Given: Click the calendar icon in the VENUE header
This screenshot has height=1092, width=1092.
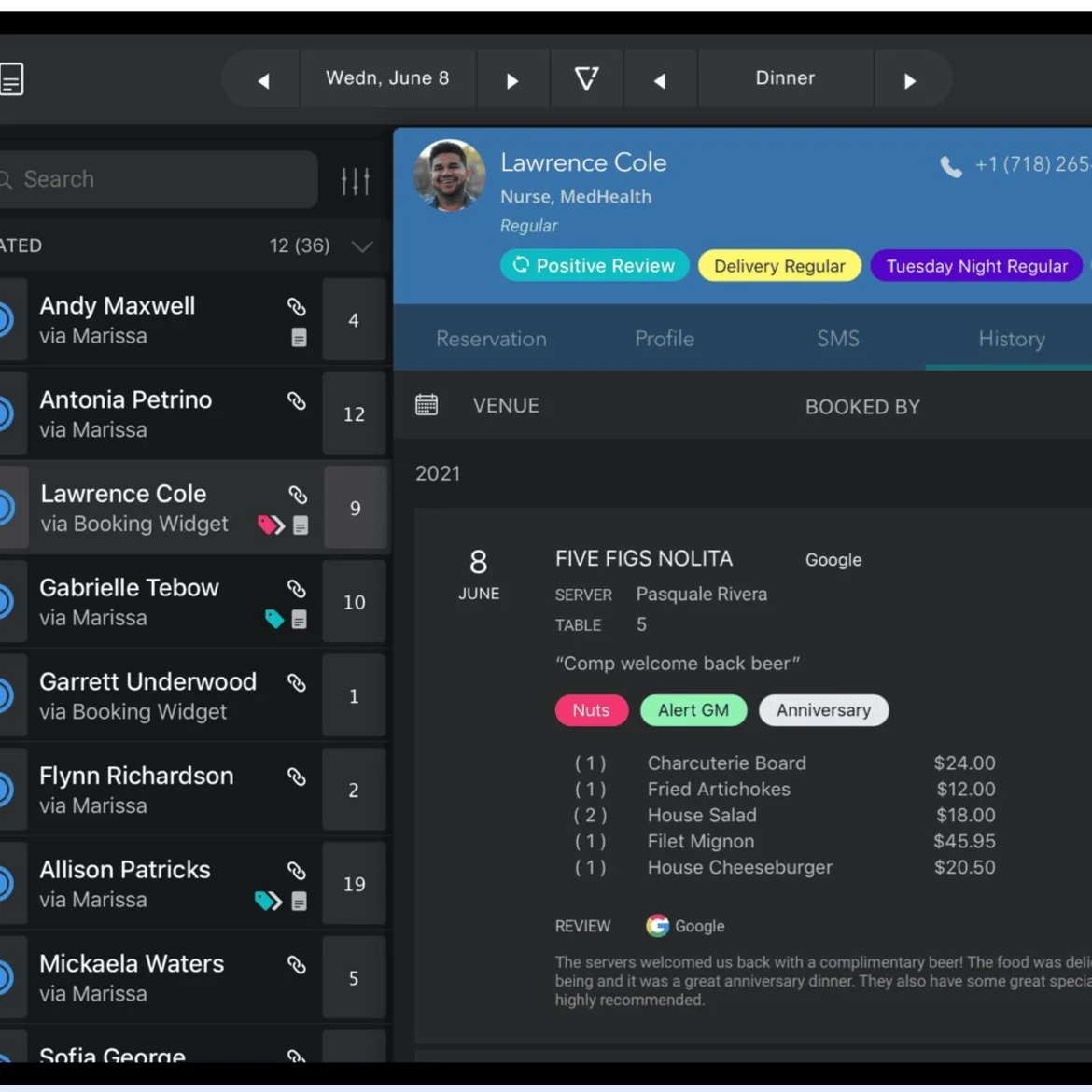Looking at the screenshot, I should tap(427, 405).
